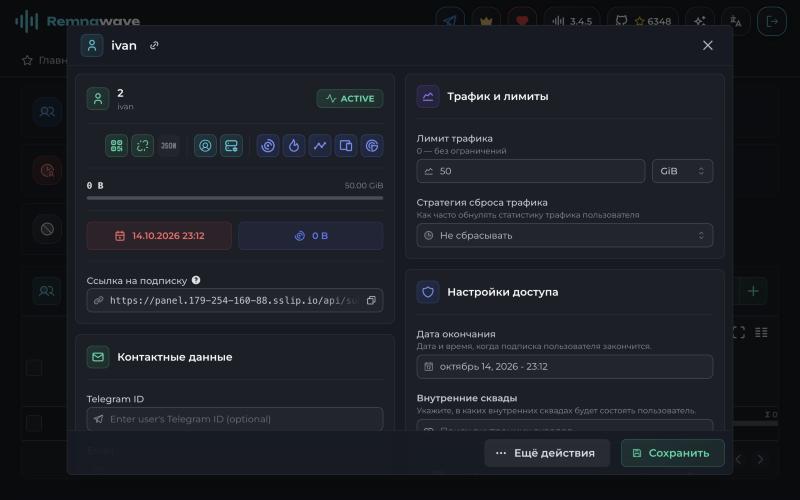Click the 50.00 GiB limit text
The height and width of the screenshot is (500, 800).
363,185
